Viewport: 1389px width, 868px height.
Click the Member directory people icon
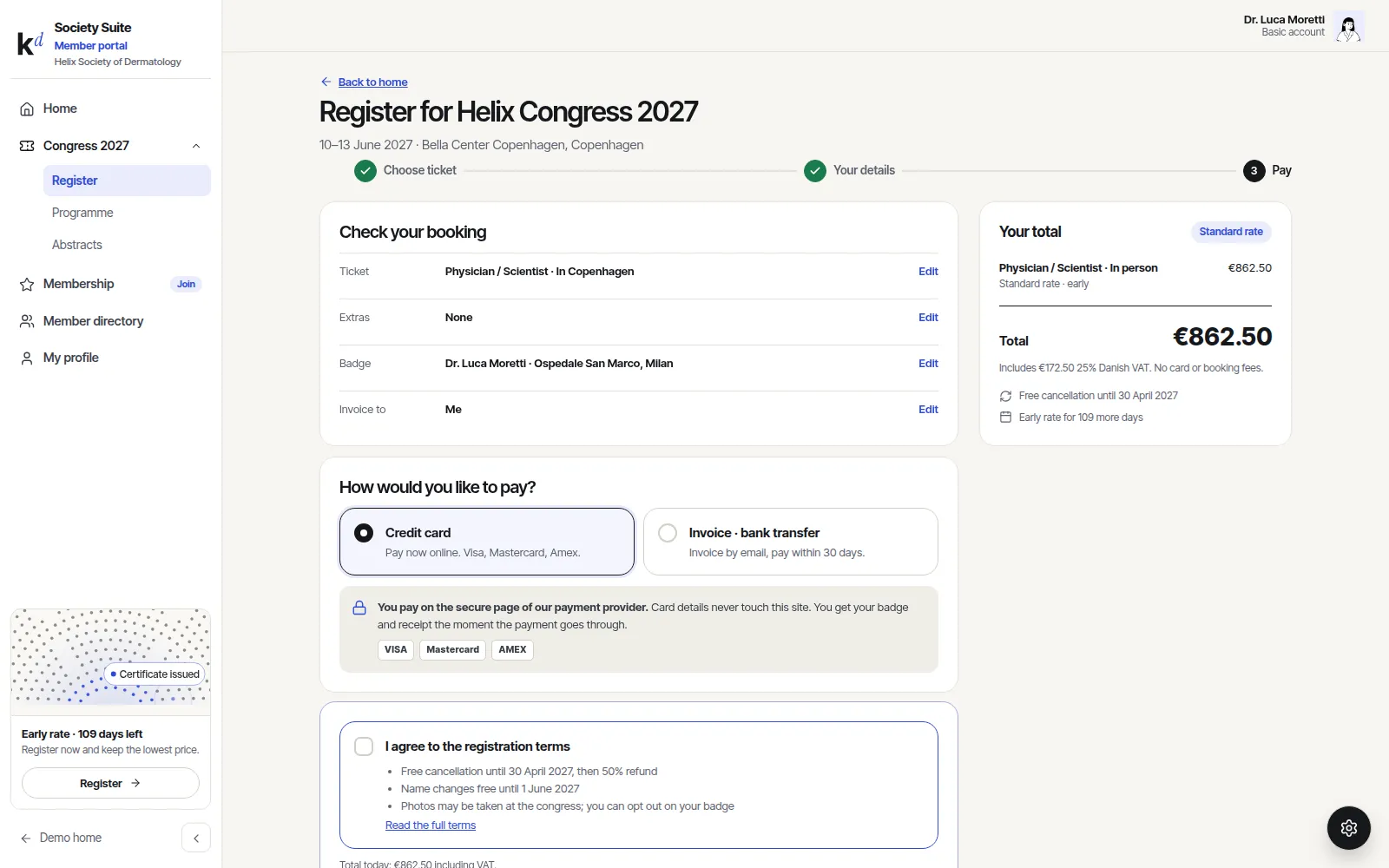pos(27,321)
